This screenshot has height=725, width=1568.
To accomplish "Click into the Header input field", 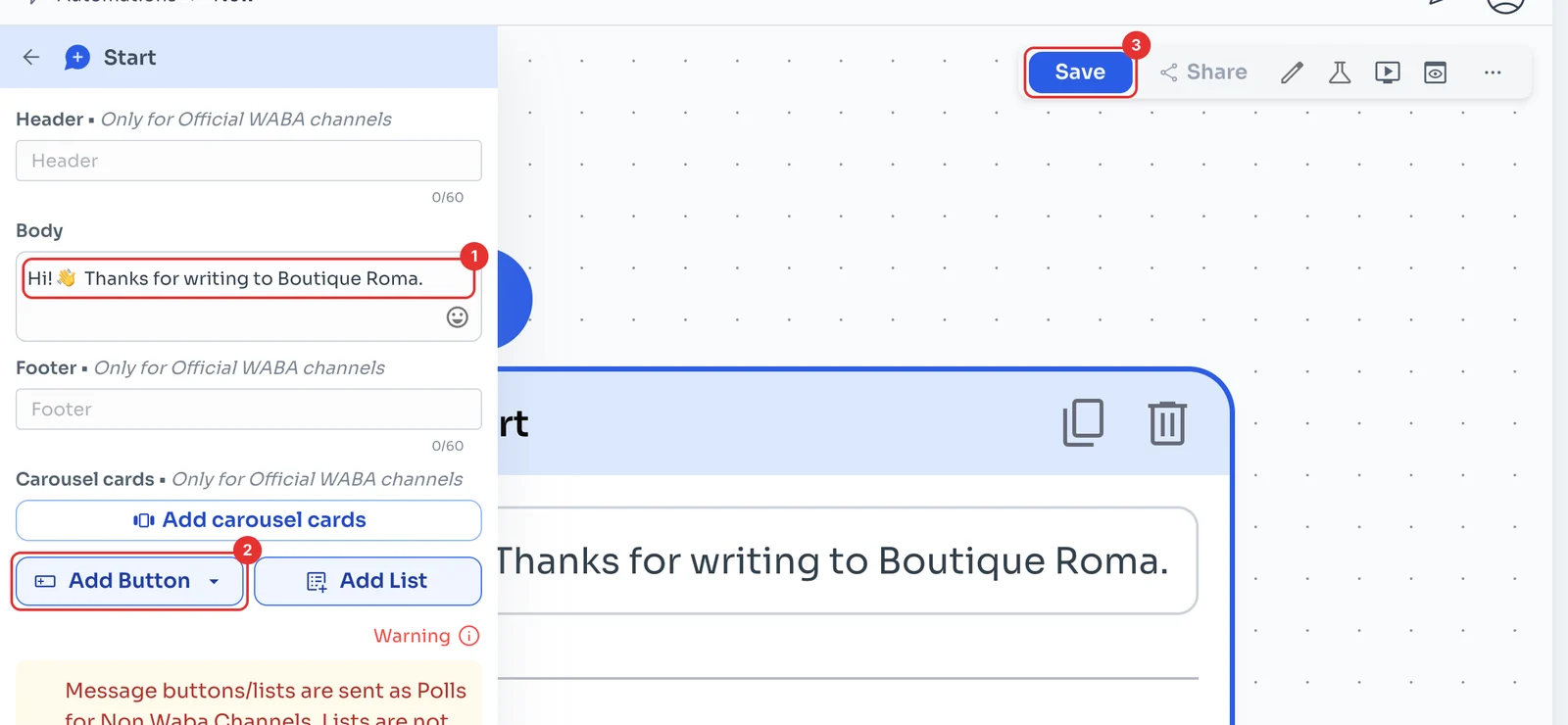I will coord(249,161).
